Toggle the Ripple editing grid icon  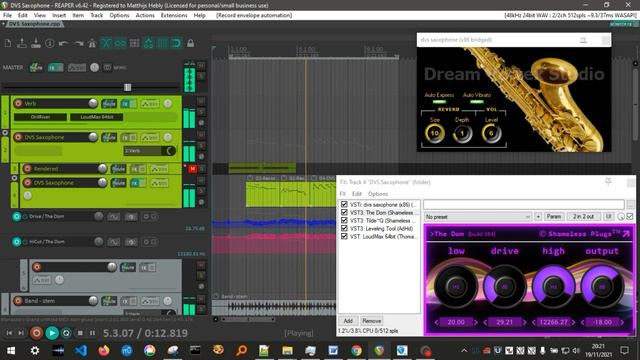click(134, 43)
